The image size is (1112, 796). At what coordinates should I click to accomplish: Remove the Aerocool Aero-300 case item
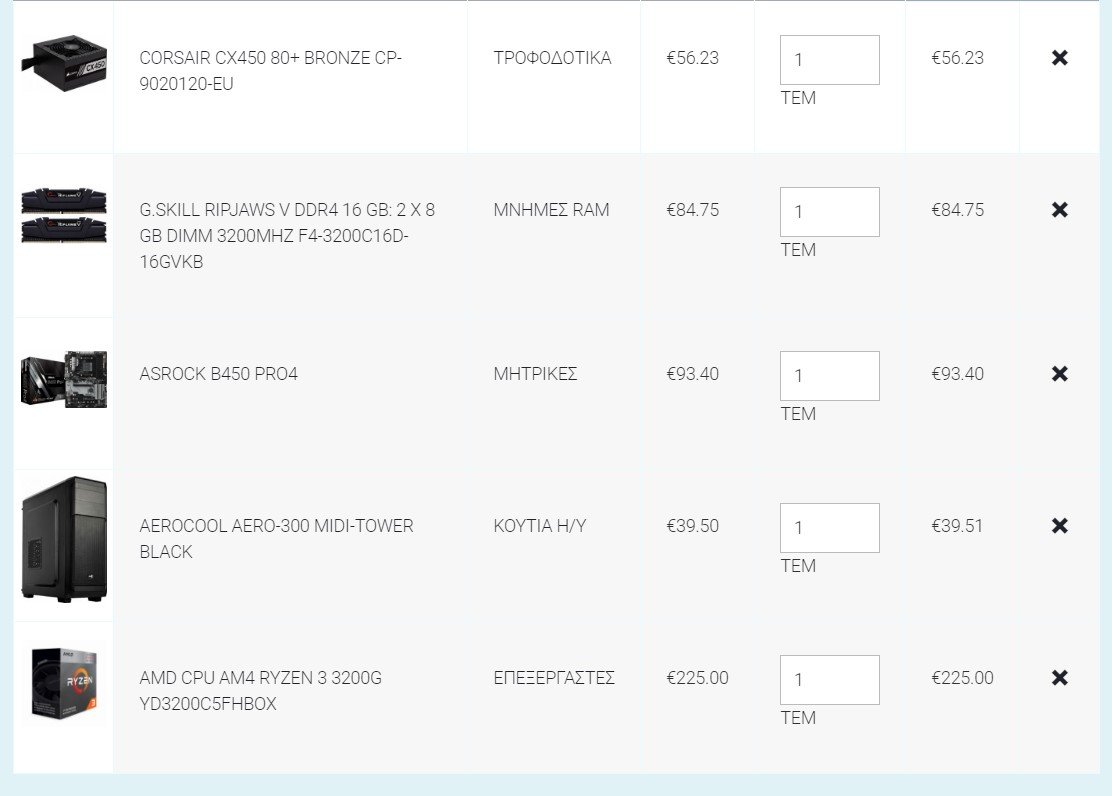coord(1060,526)
